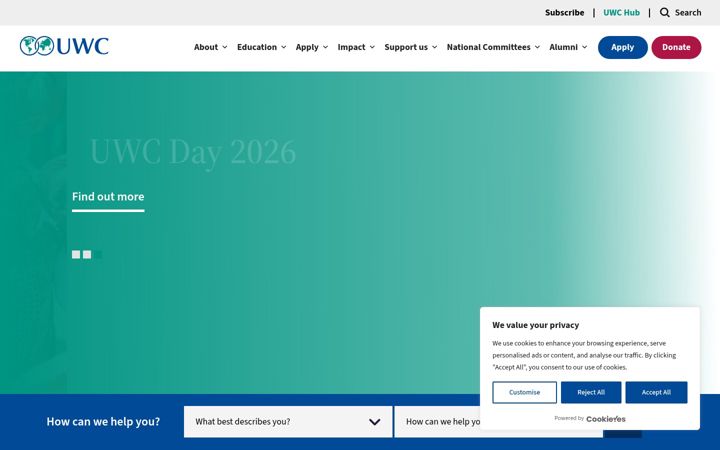This screenshot has width=720, height=450.
Task: Open the Impact menu
Action: click(x=351, y=47)
